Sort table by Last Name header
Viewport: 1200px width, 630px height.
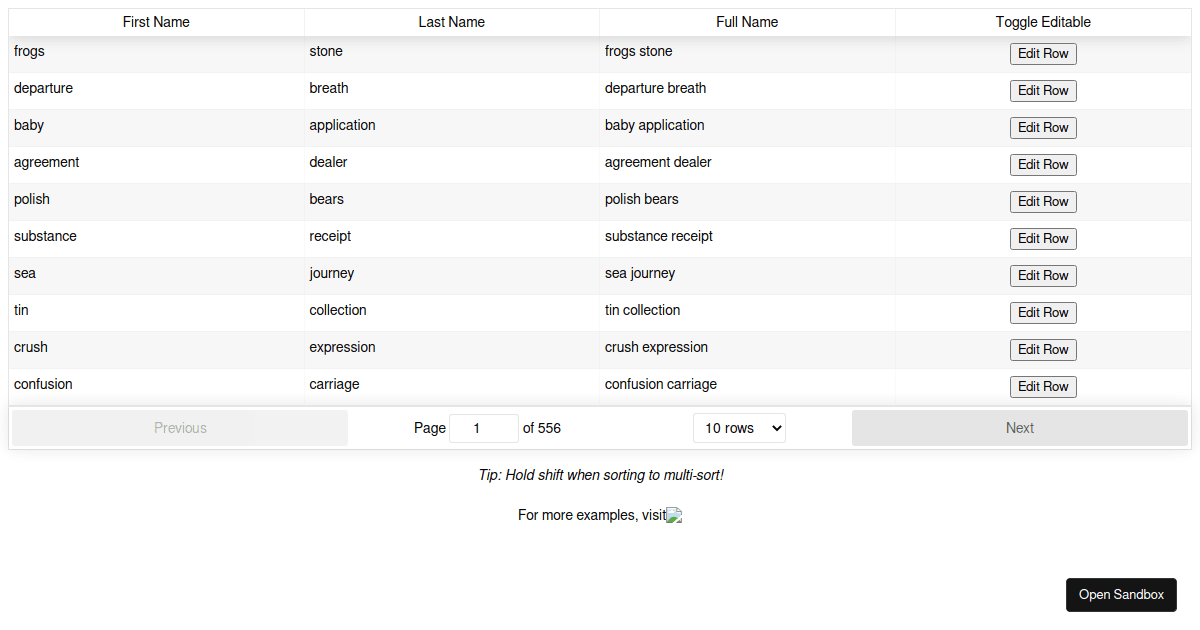(x=452, y=21)
